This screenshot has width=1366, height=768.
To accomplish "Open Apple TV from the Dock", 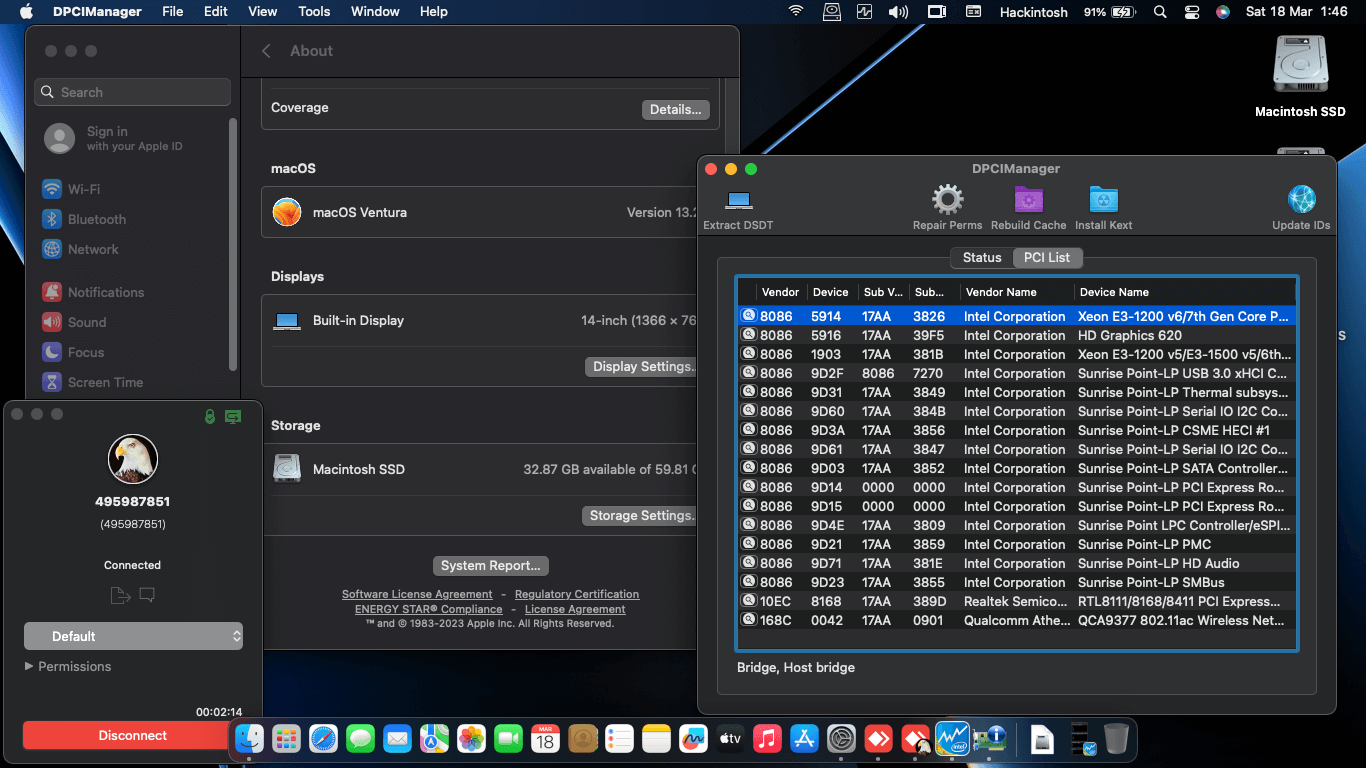I will click(x=730, y=739).
